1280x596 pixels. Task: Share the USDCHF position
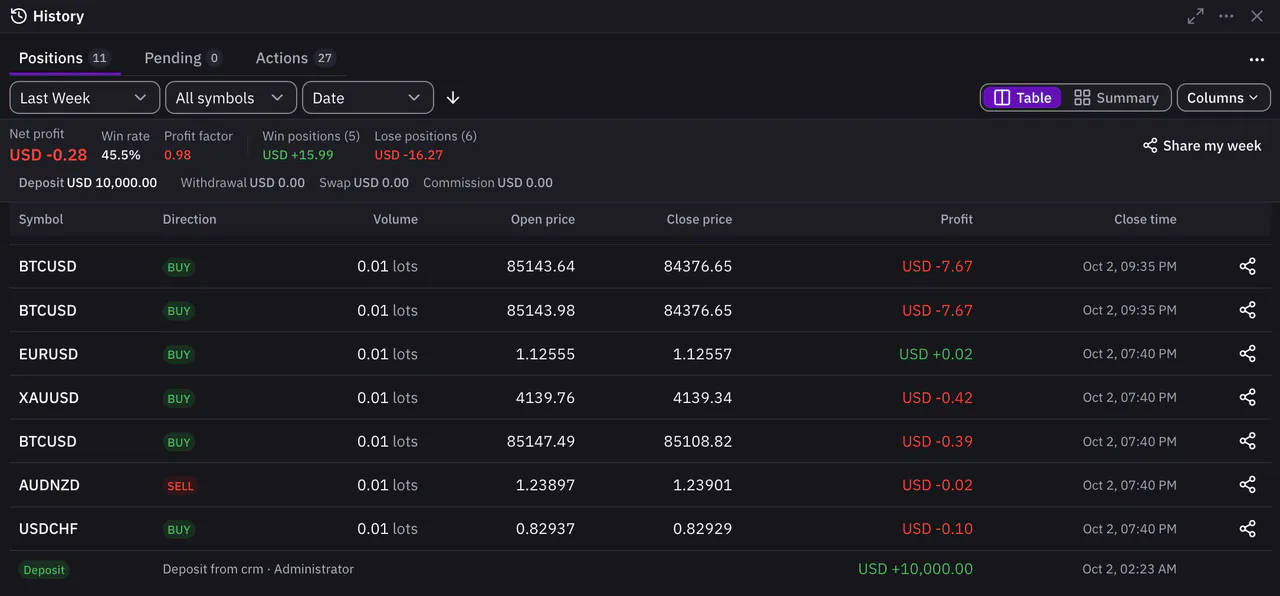(x=1247, y=529)
